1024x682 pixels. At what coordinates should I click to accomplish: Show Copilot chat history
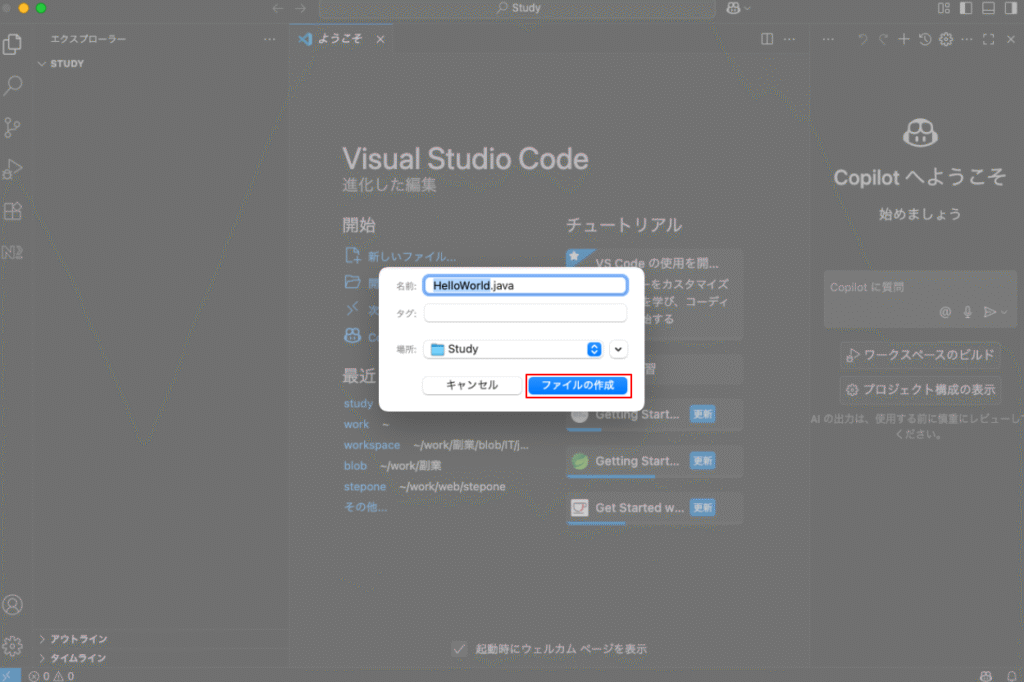coord(925,39)
